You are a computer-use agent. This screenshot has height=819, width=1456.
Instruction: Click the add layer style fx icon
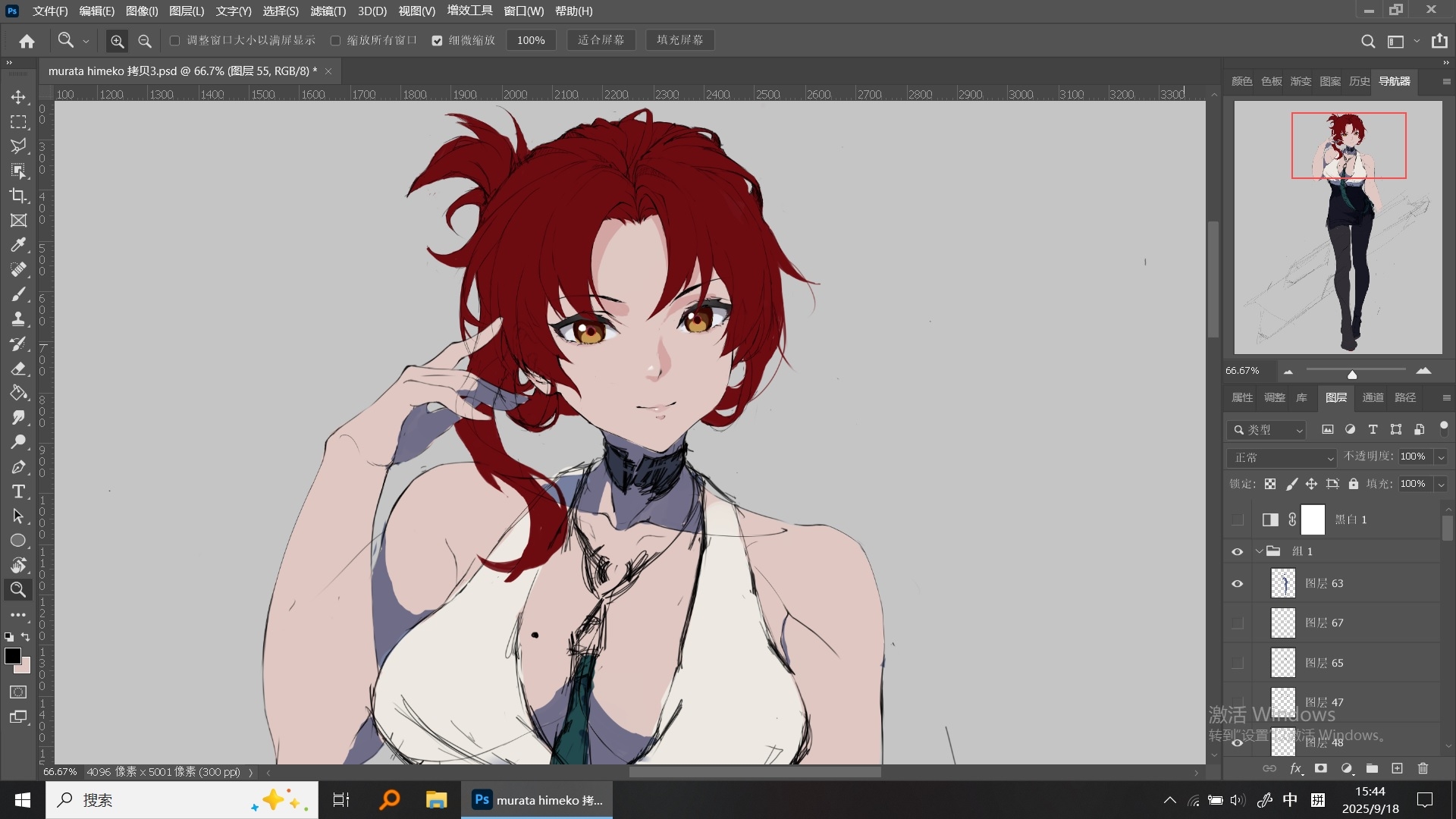[x=1296, y=768]
